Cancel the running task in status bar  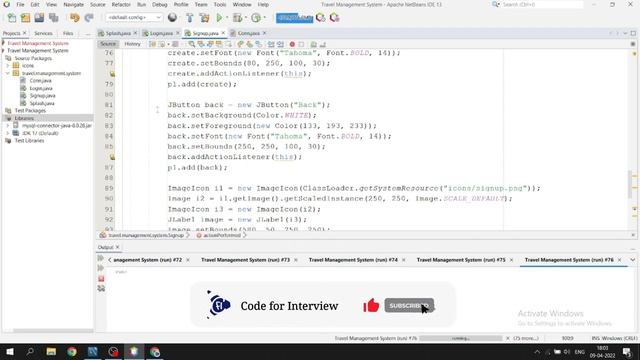[x=508, y=338]
